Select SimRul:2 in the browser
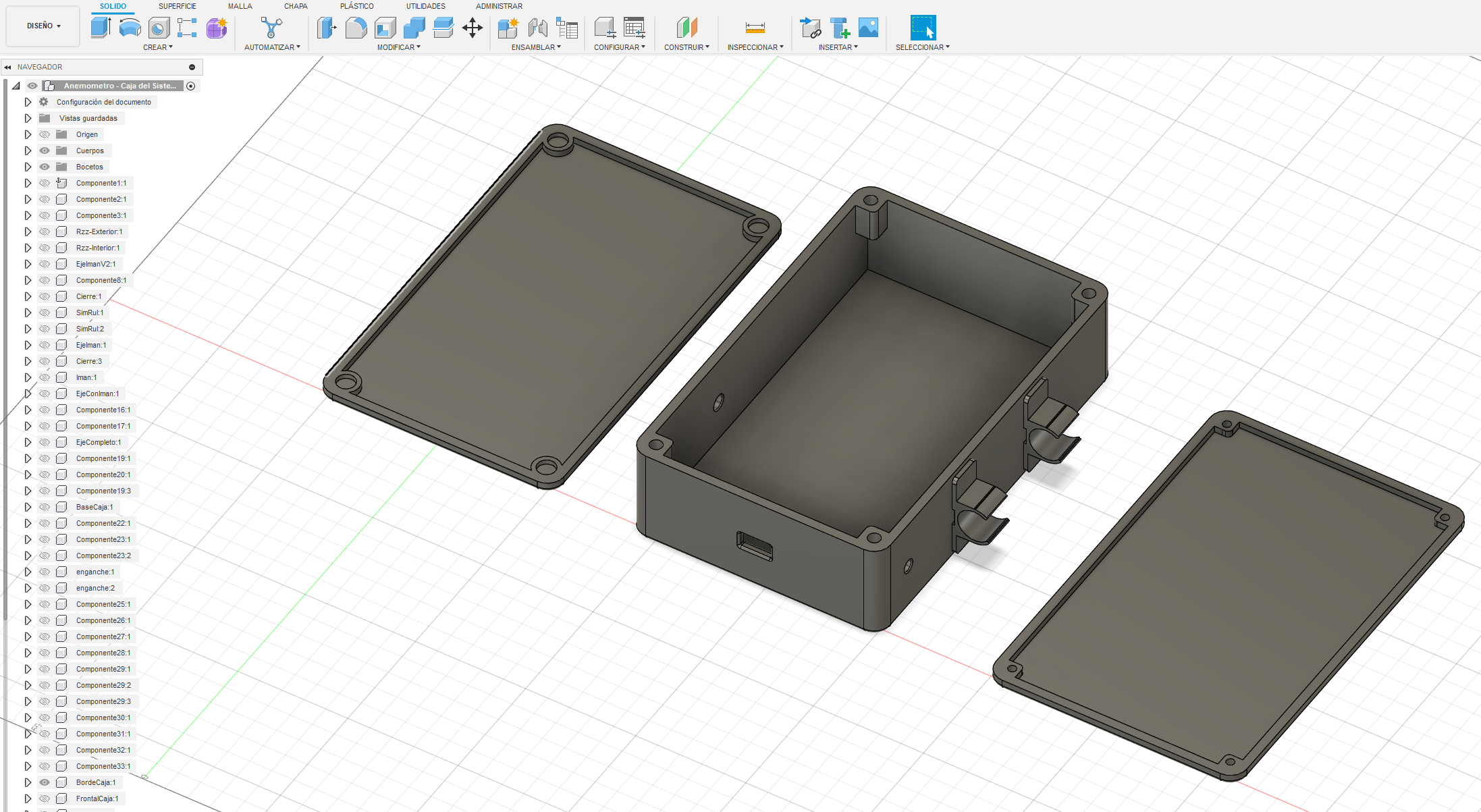 (x=90, y=329)
